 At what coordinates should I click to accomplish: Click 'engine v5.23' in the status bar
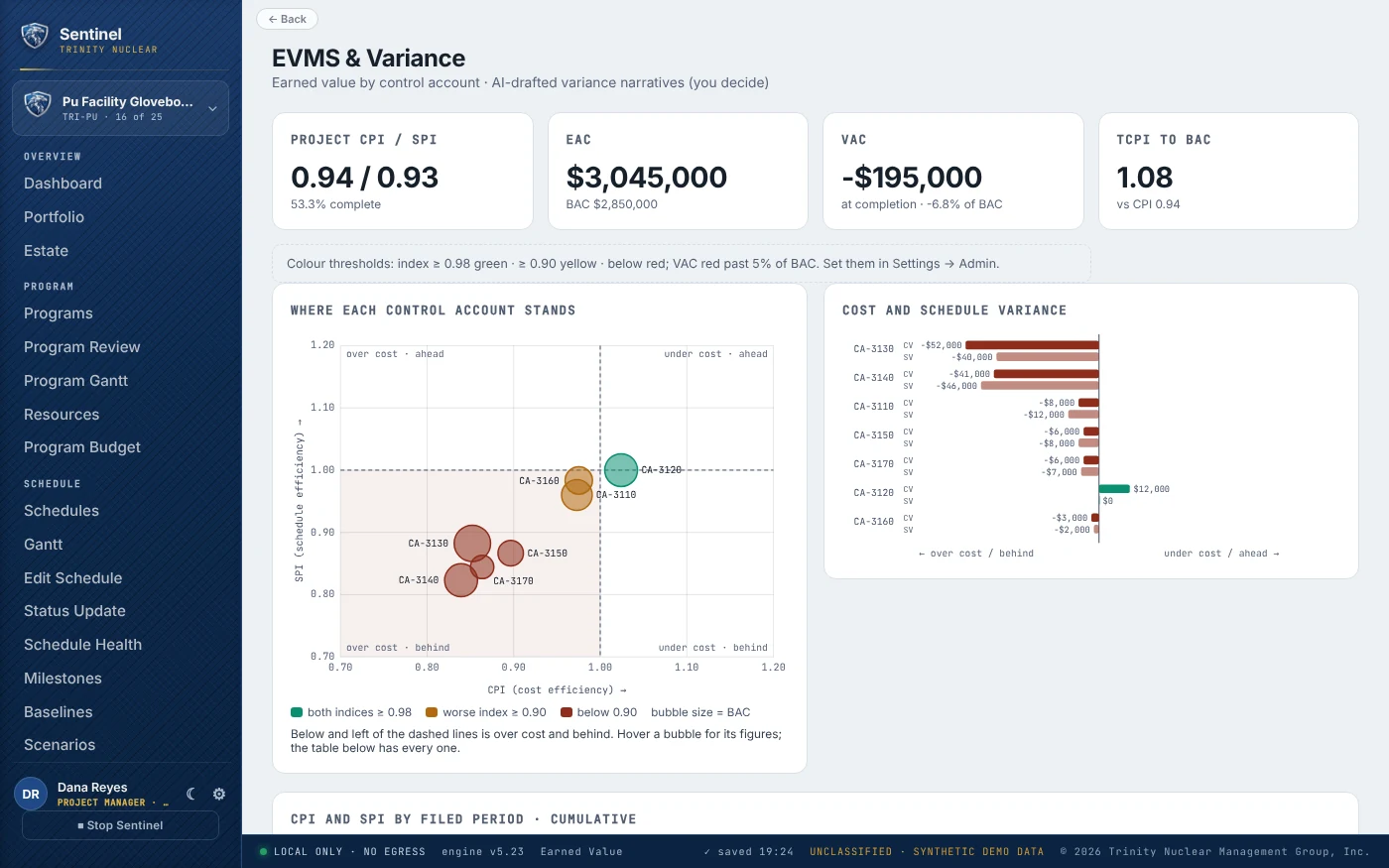(x=482, y=851)
